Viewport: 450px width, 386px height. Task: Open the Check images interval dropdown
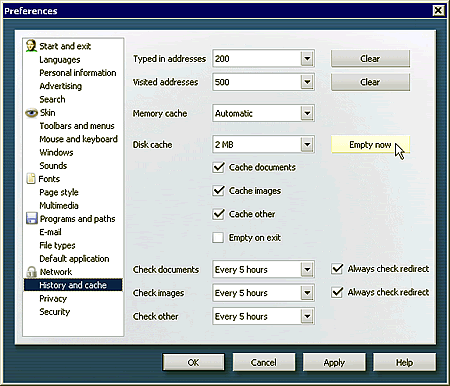click(307, 293)
